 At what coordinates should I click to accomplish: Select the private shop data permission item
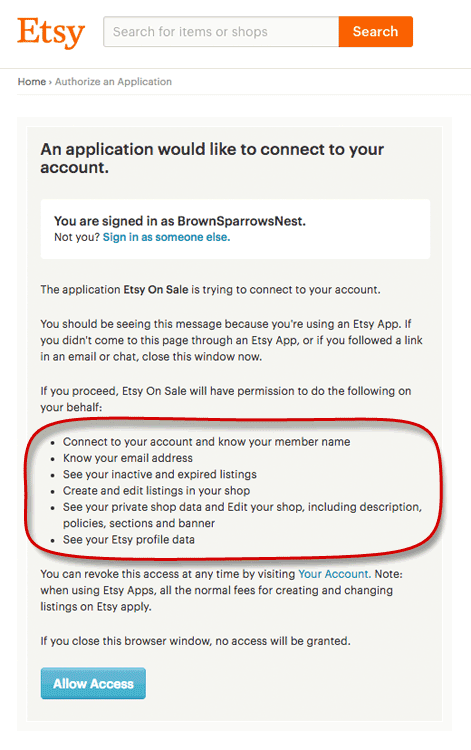pyautogui.click(x=242, y=515)
